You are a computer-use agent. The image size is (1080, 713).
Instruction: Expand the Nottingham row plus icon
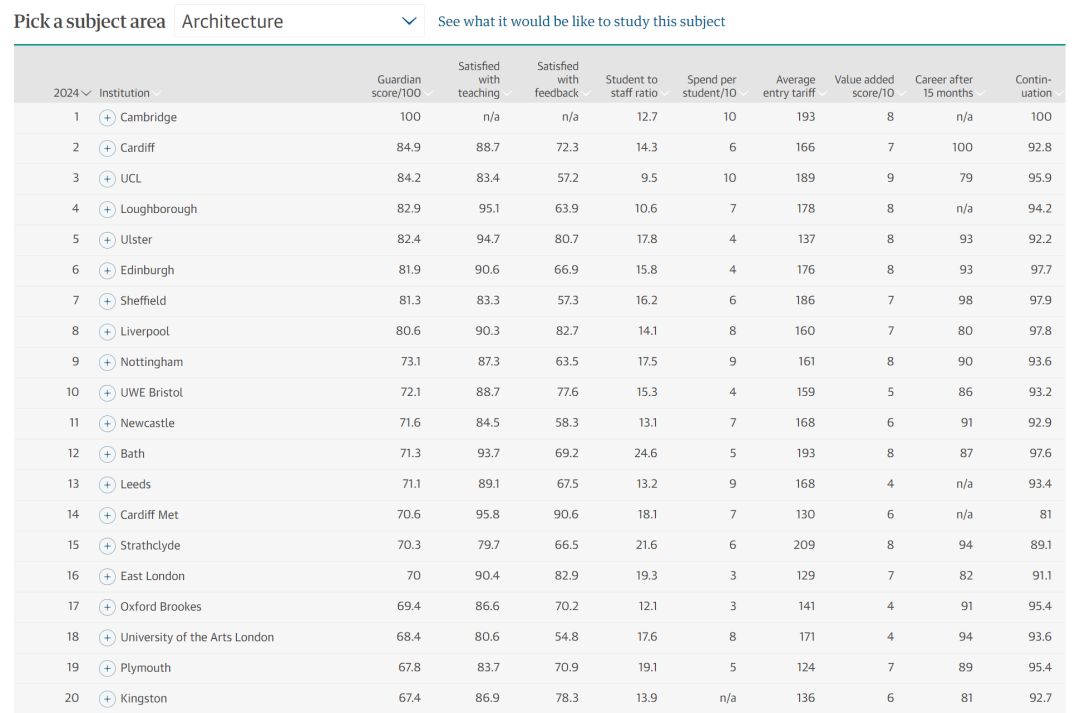(107, 362)
